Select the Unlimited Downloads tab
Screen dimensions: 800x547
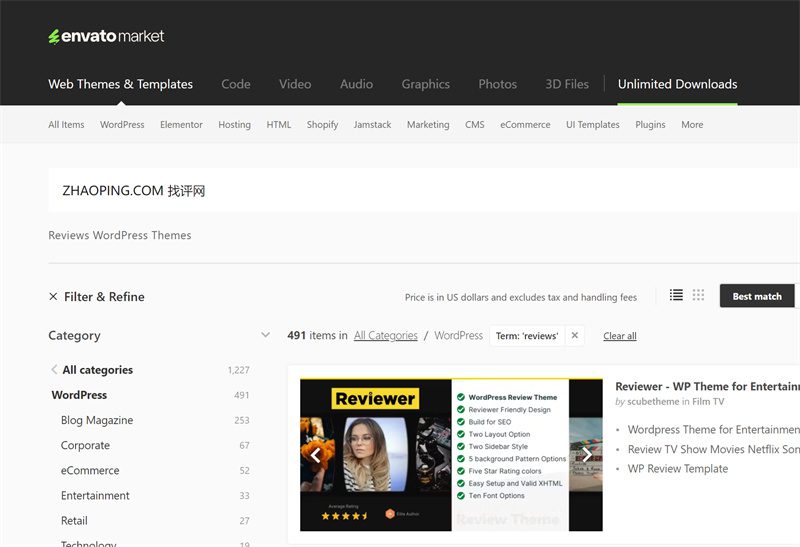point(677,84)
